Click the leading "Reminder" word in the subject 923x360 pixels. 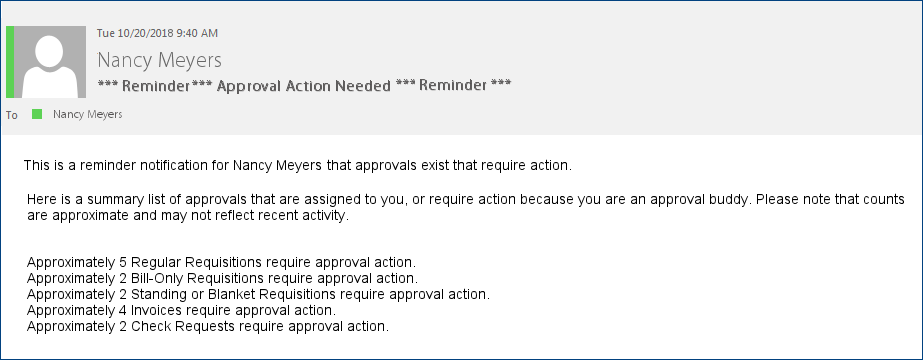(x=156, y=86)
